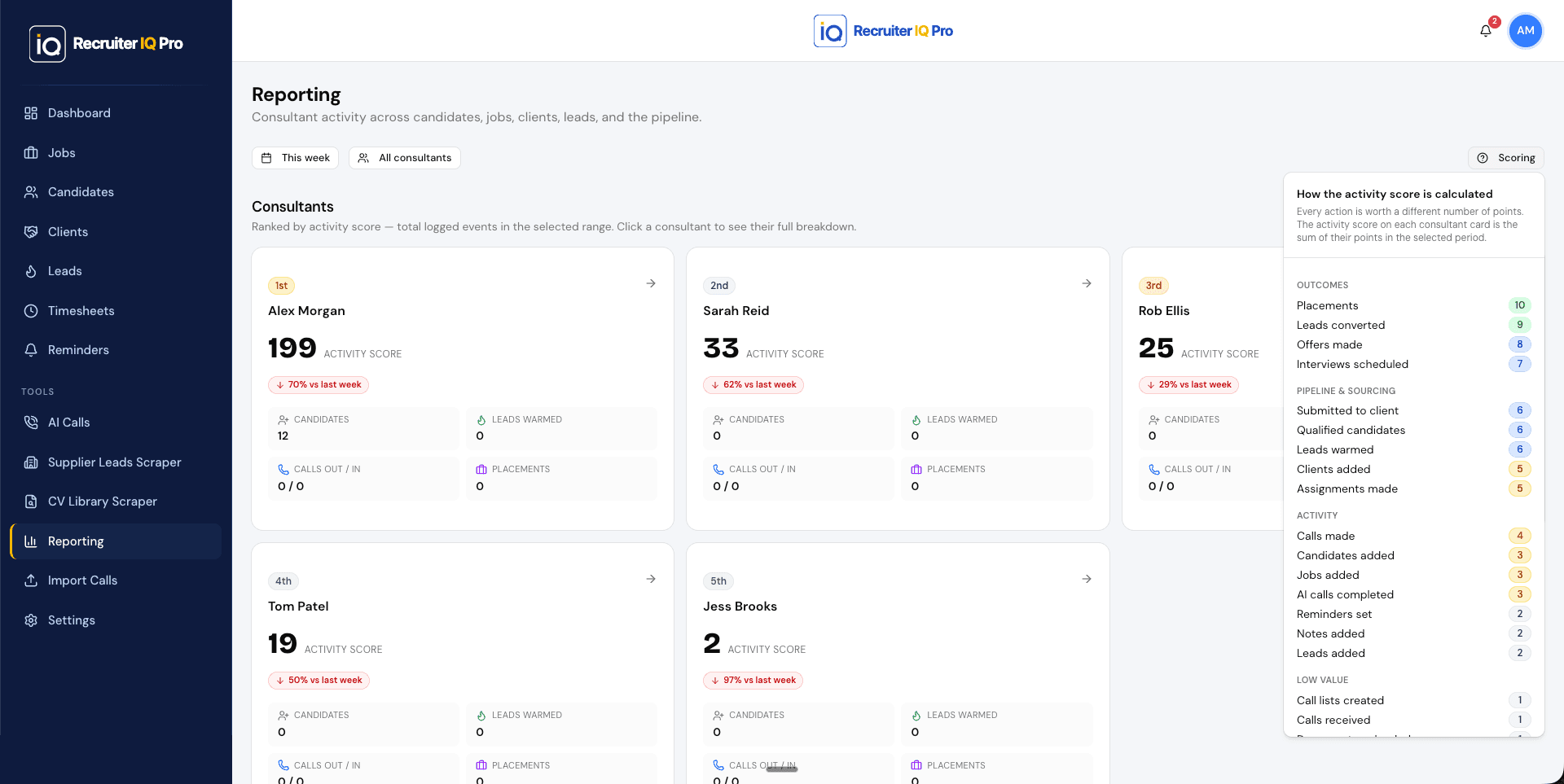Click Placements score row in scoring panel

[x=1413, y=305]
